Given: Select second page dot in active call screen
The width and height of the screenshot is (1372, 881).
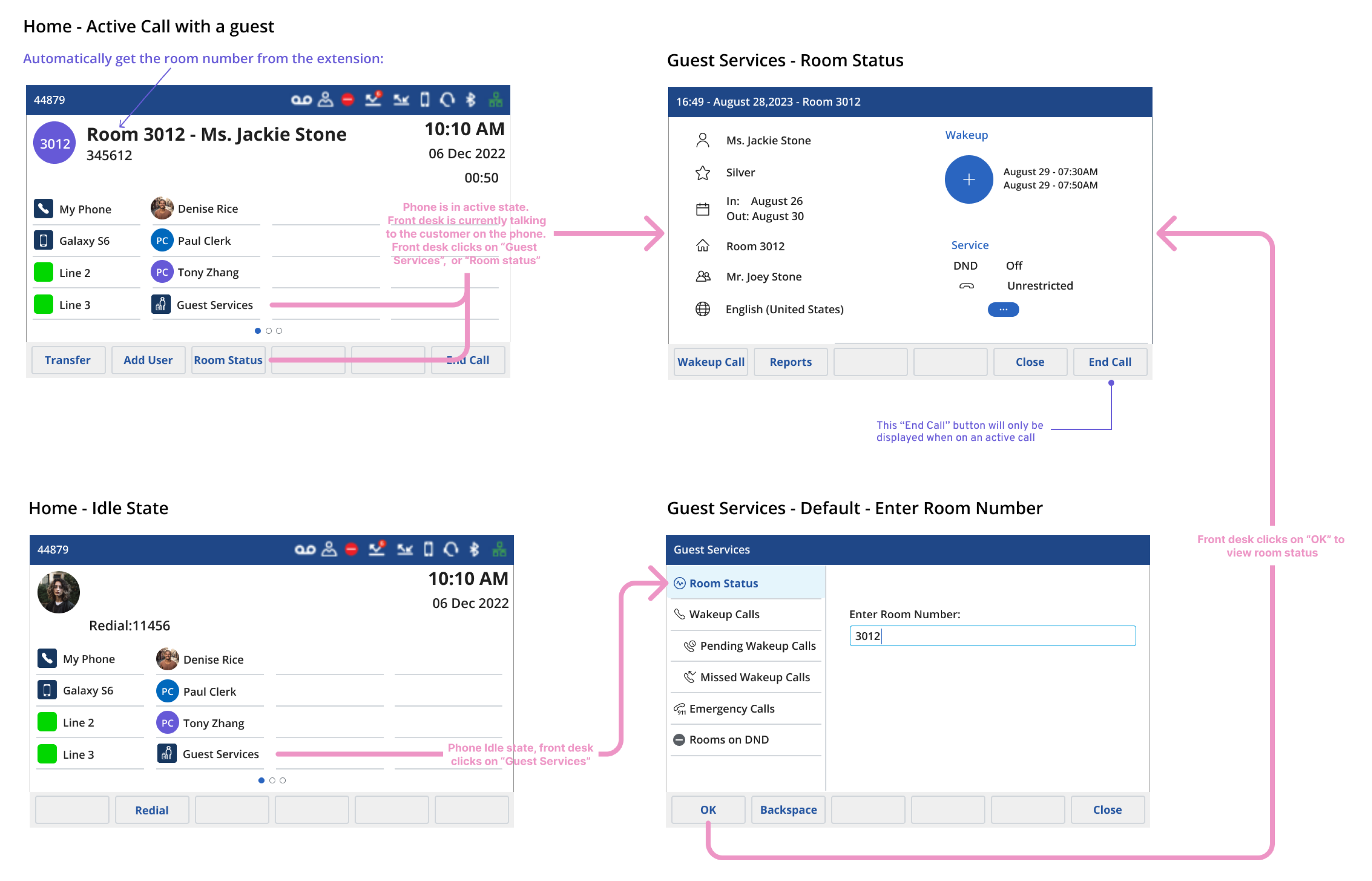Looking at the screenshot, I should click(x=268, y=331).
